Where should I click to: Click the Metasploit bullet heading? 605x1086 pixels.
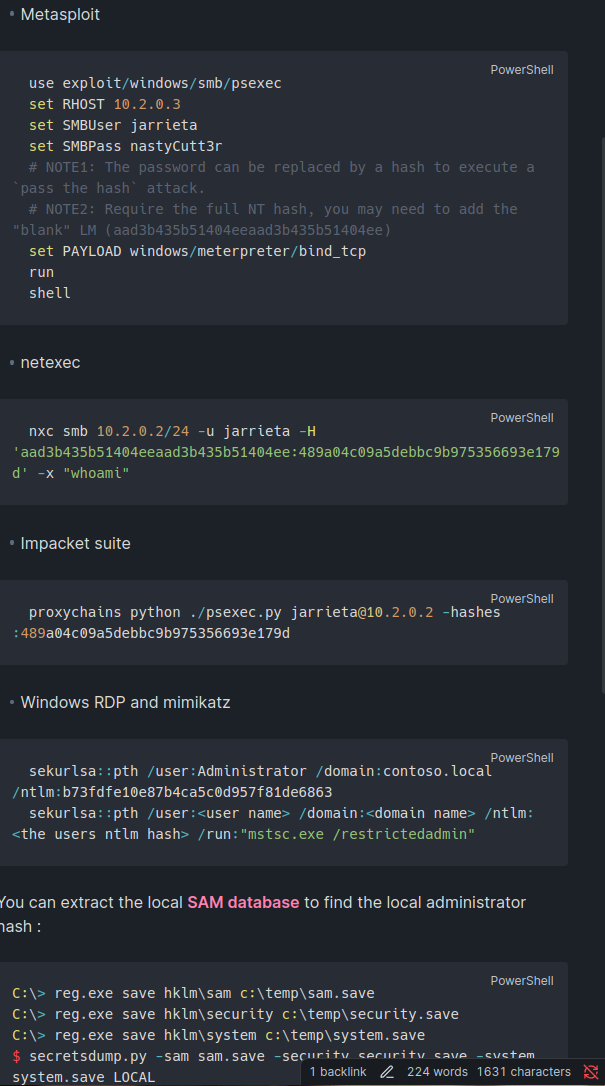60,15
